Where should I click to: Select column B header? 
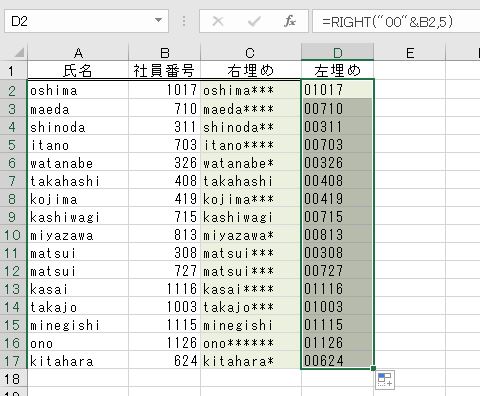coord(165,53)
